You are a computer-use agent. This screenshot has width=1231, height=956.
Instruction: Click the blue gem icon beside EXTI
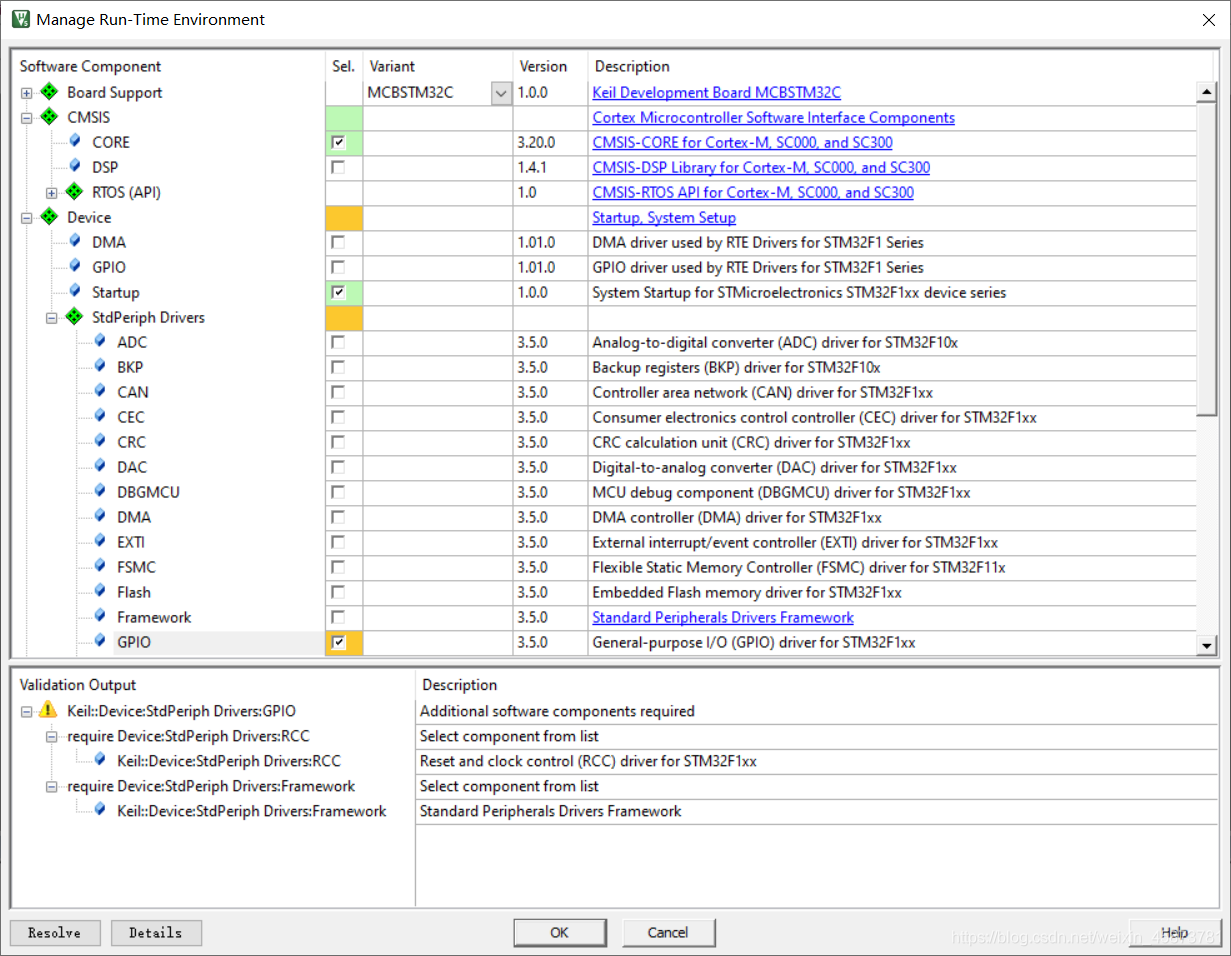click(x=100, y=541)
